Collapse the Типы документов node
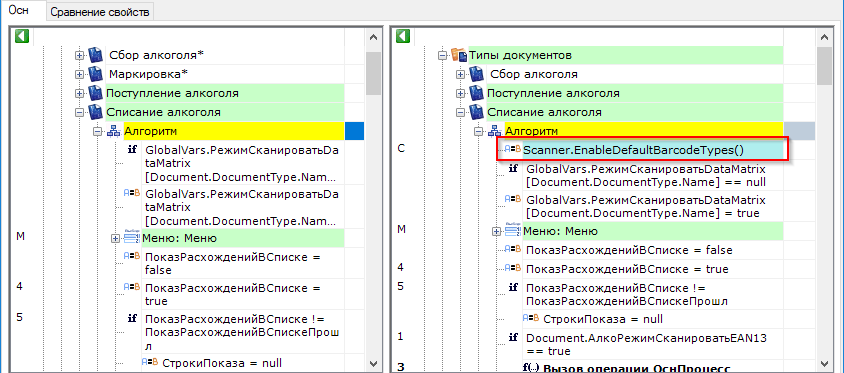The width and height of the screenshot is (844, 373). (444, 55)
